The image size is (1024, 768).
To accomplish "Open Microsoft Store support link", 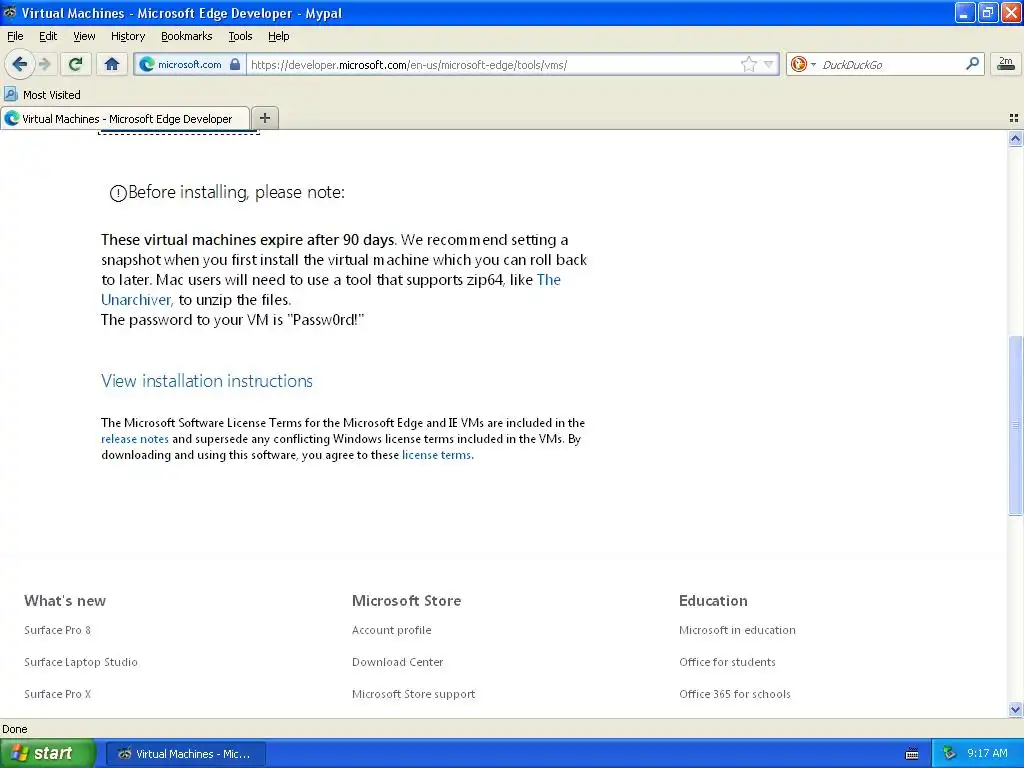I will [x=413, y=694].
